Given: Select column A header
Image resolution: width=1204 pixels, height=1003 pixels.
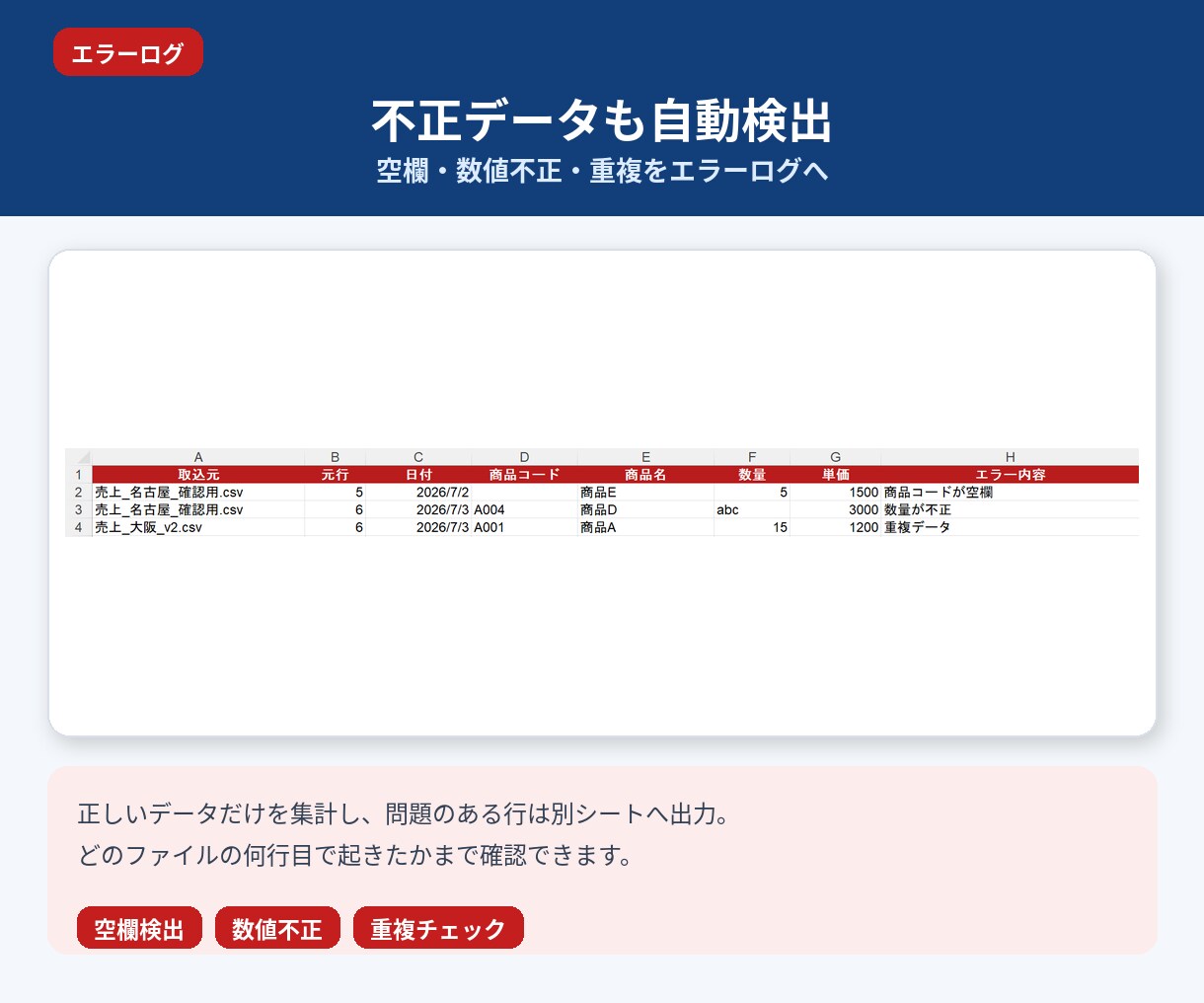Looking at the screenshot, I should (x=198, y=457).
